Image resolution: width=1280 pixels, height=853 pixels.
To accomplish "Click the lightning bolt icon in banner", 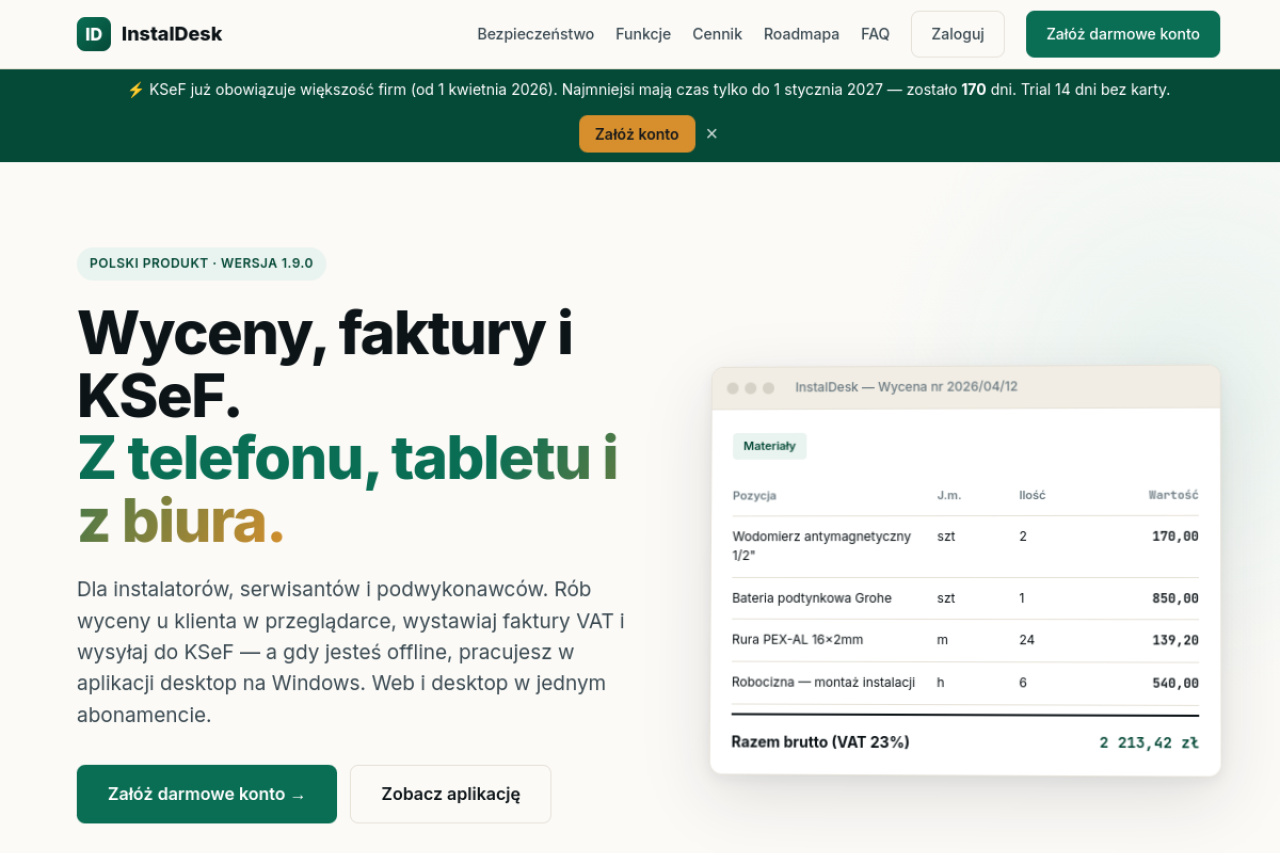I will 136,90.
